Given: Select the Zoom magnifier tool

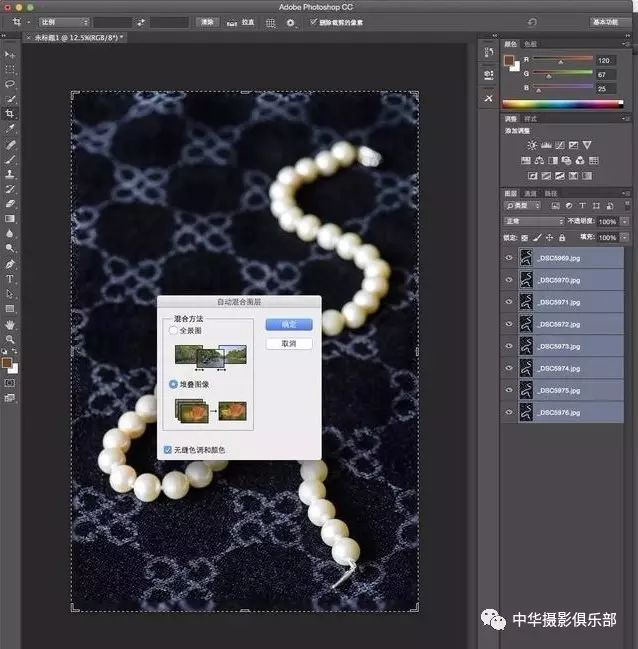Looking at the screenshot, I should click(10, 340).
